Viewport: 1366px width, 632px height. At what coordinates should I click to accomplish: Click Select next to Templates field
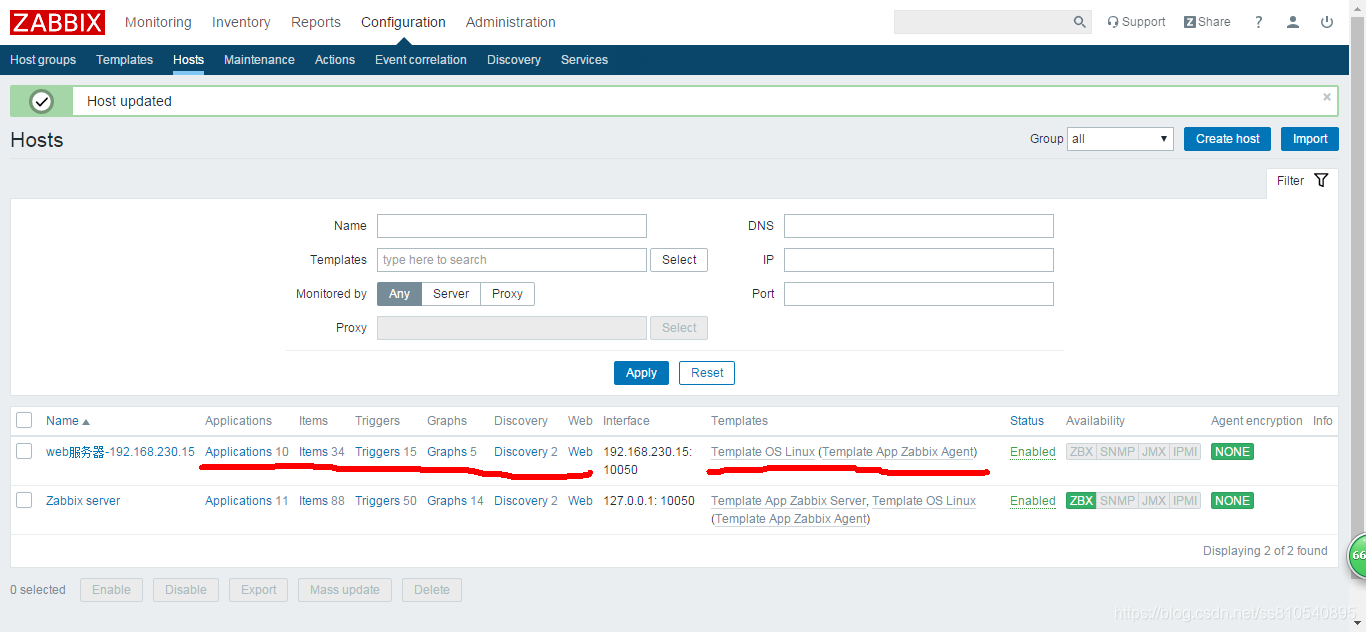(x=679, y=260)
